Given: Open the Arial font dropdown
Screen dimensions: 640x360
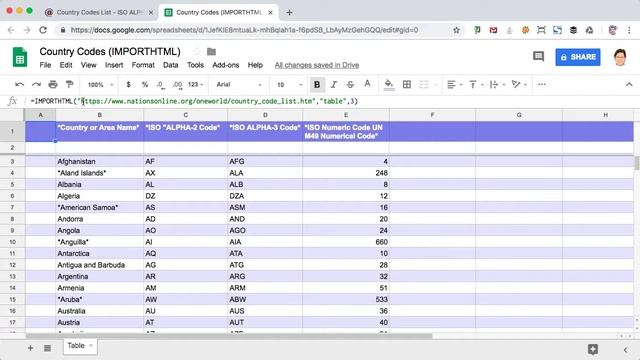Looking at the screenshot, I should 239,84.
